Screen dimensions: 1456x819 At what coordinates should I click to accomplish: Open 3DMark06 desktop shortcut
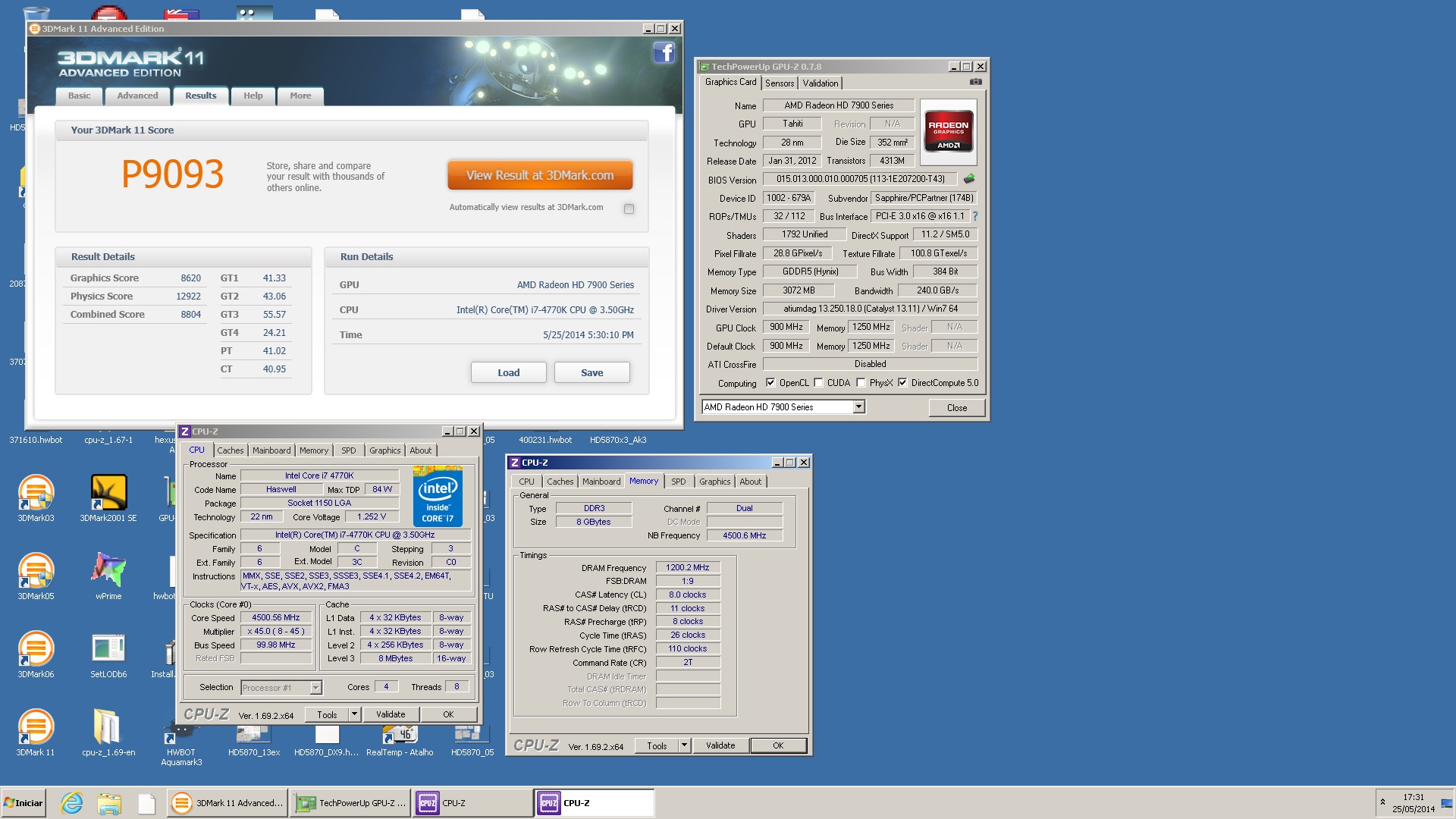[x=36, y=654]
